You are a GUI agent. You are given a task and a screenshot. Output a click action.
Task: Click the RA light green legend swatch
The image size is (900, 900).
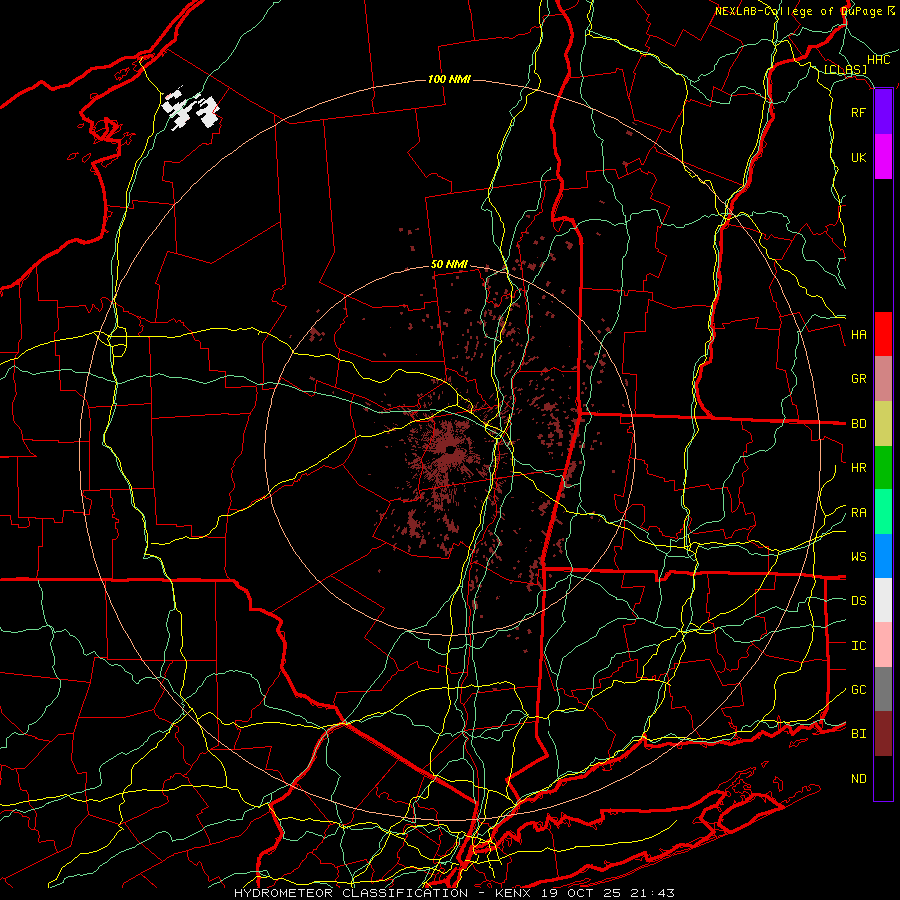tap(883, 512)
